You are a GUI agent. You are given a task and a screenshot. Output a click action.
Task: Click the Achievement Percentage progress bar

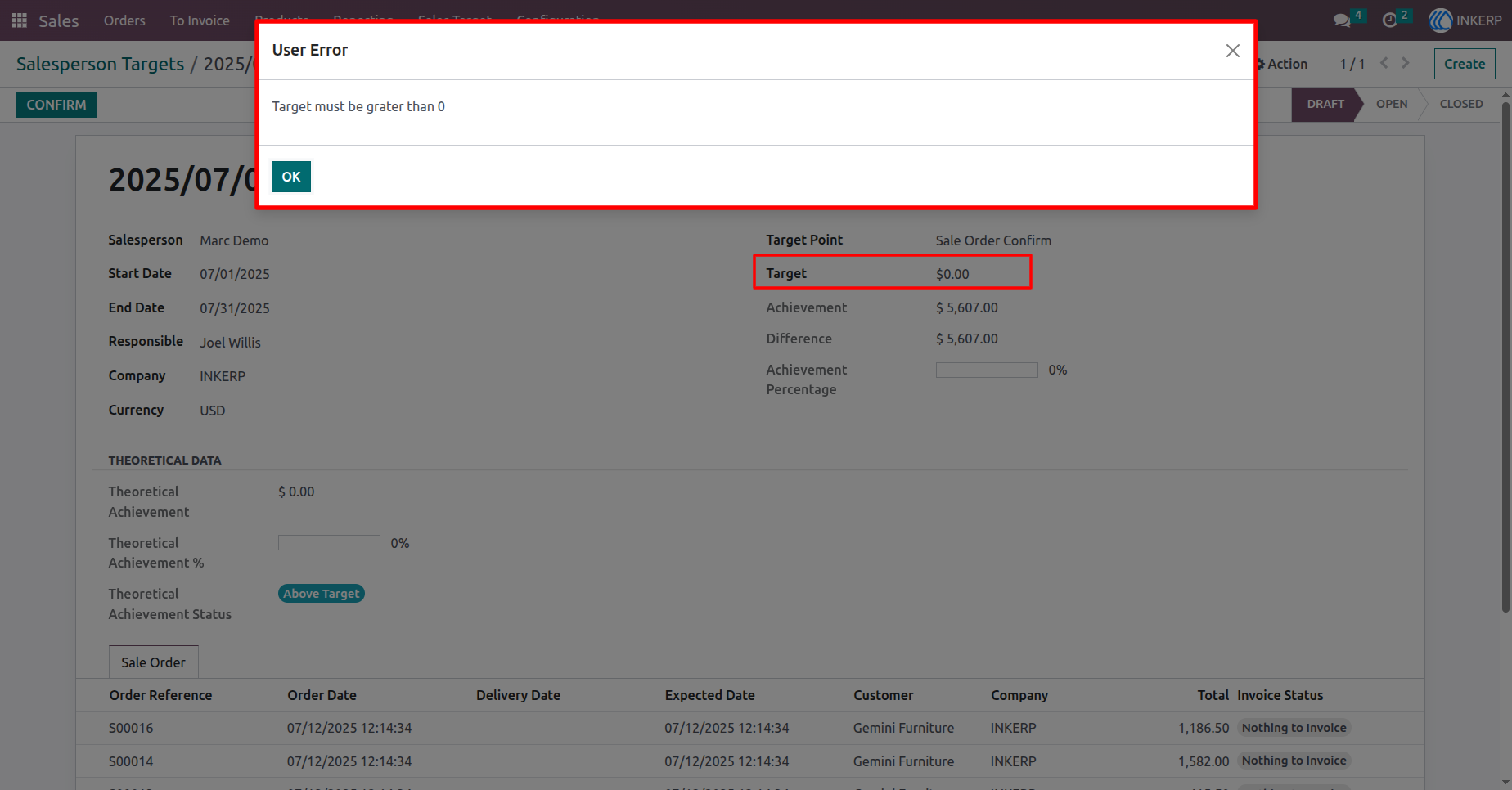(987, 370)
